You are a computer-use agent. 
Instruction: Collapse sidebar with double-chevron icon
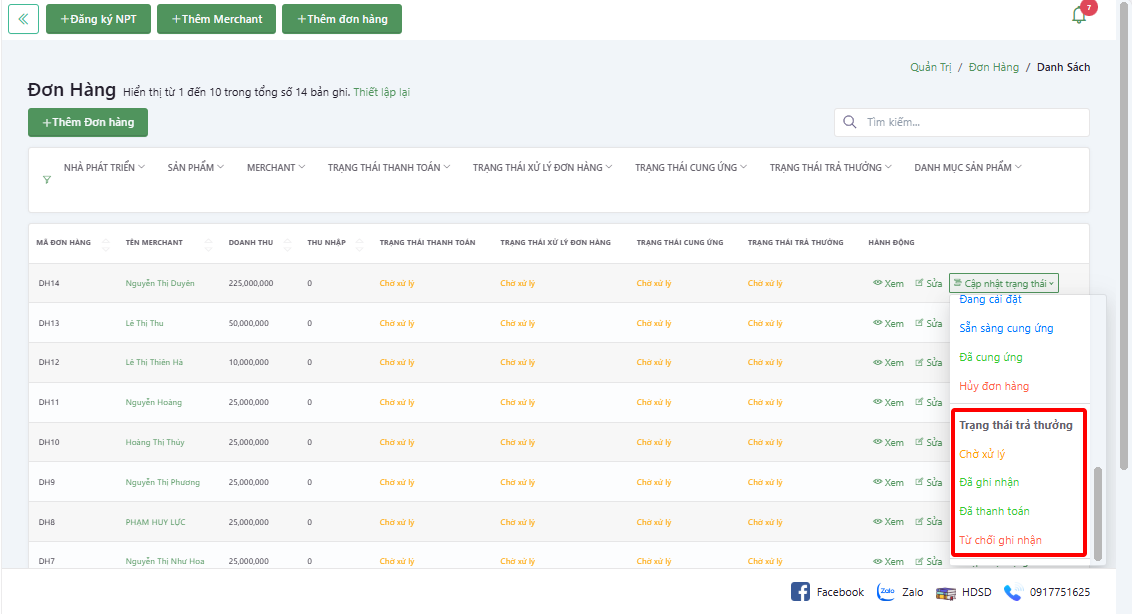24,19
